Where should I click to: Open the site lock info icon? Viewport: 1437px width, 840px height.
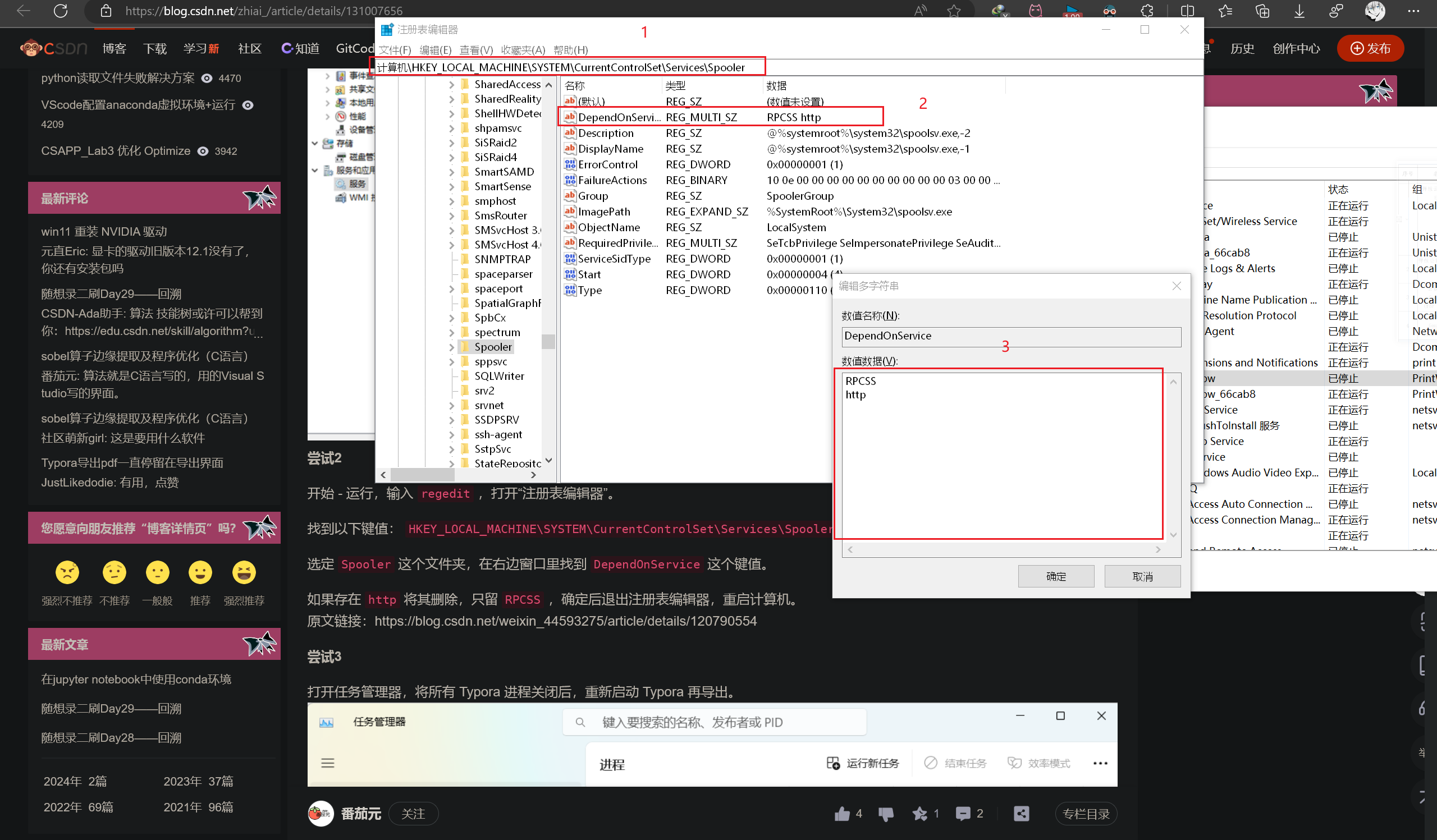click(106, 11)
